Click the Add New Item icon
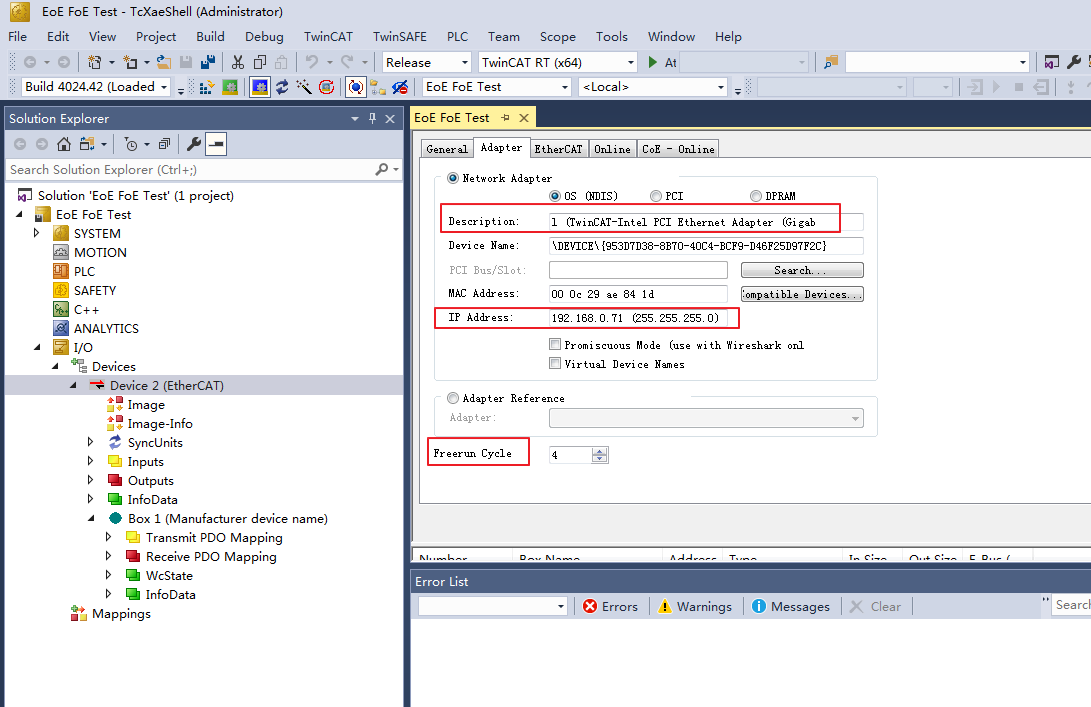The width and height of the screenshot is (1091, 707). (x=130, y=62)
